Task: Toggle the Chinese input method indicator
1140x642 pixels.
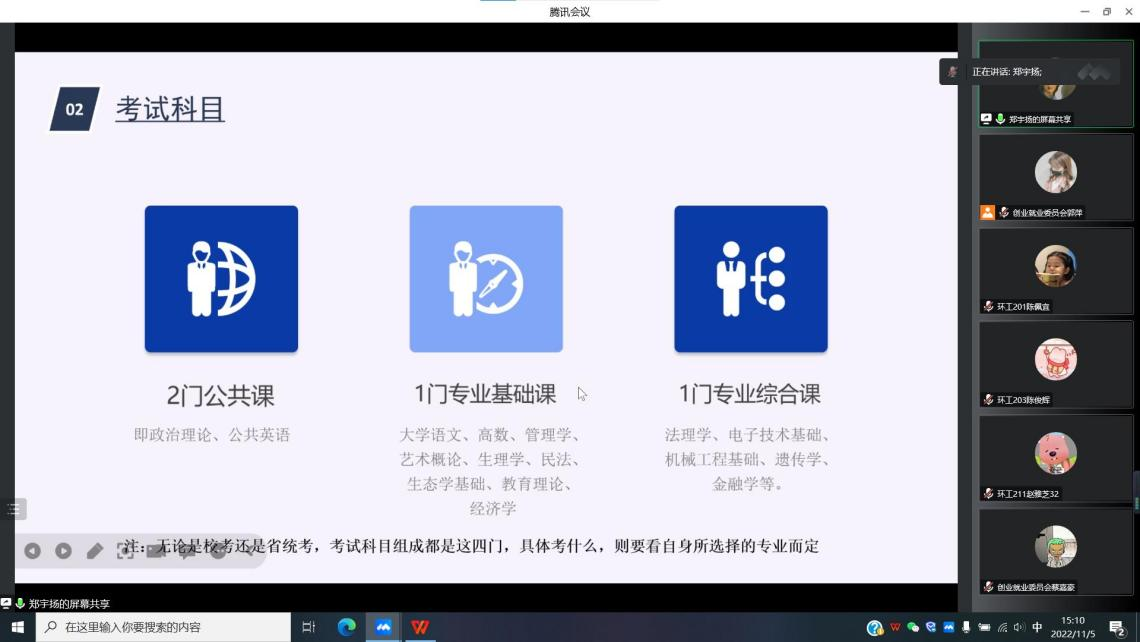Action: [1037, 628]
